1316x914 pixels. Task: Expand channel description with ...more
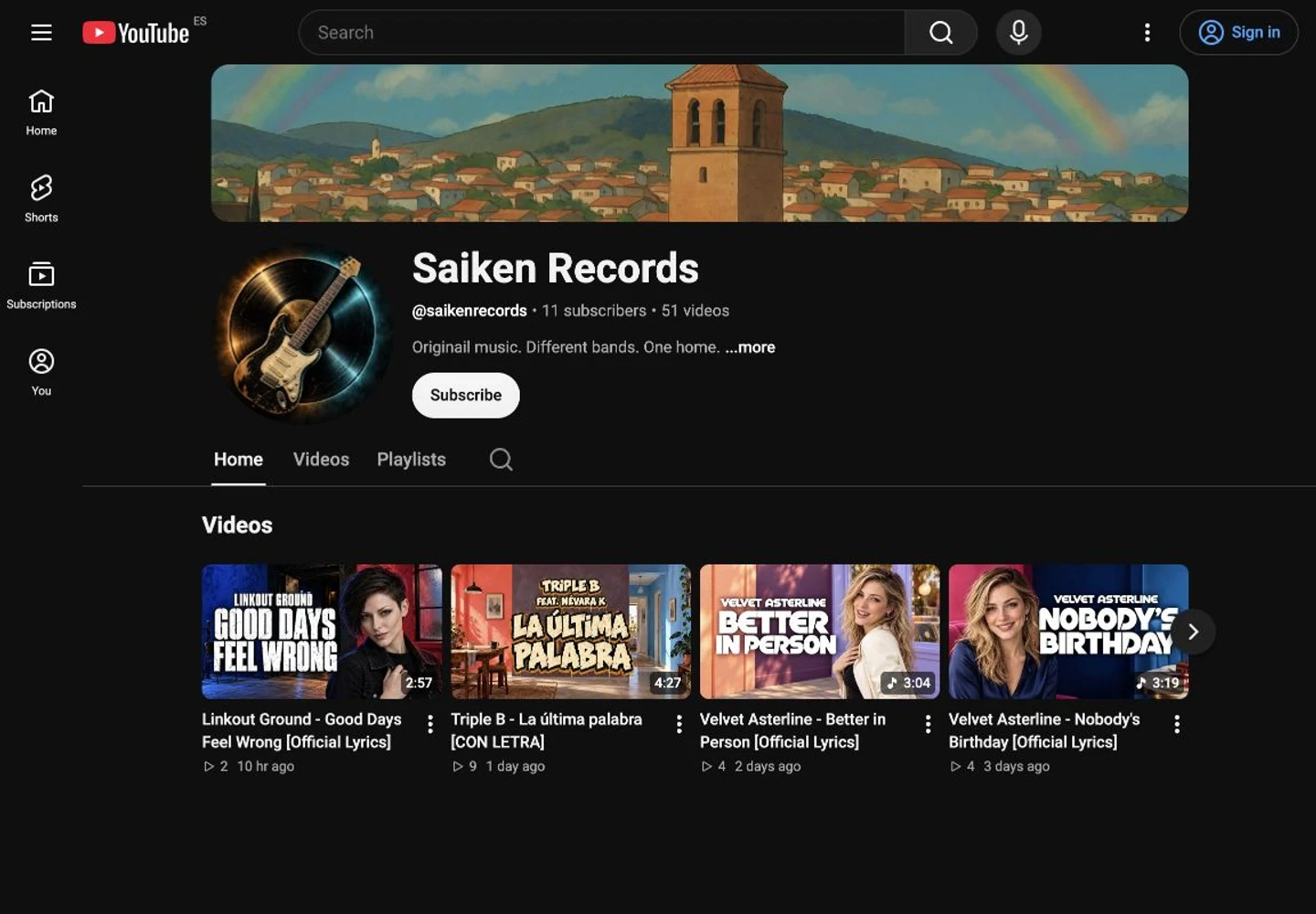749,347
